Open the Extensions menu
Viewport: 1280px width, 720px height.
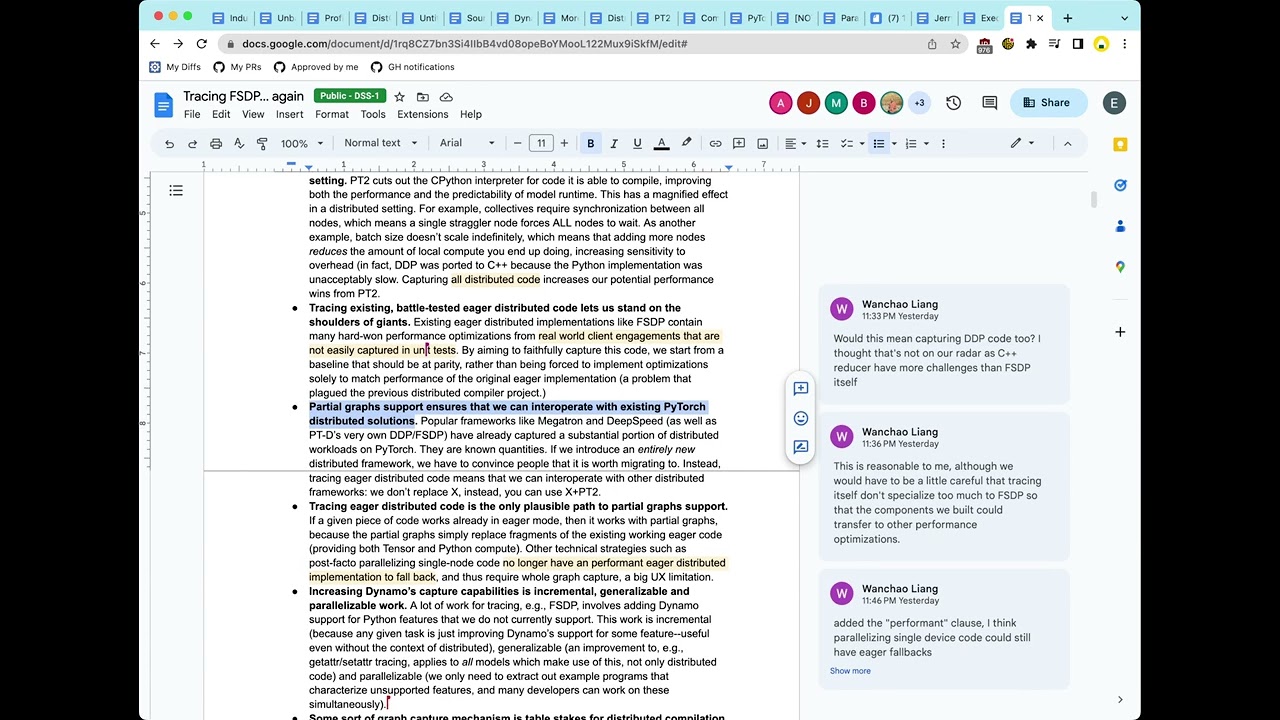click(422, 114)
